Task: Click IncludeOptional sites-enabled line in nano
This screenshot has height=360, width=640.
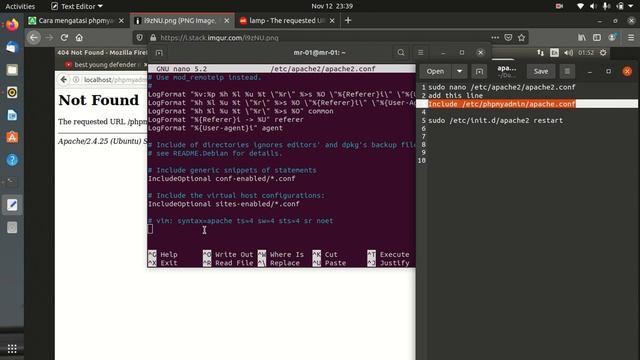Action: [x=224, y=204]
